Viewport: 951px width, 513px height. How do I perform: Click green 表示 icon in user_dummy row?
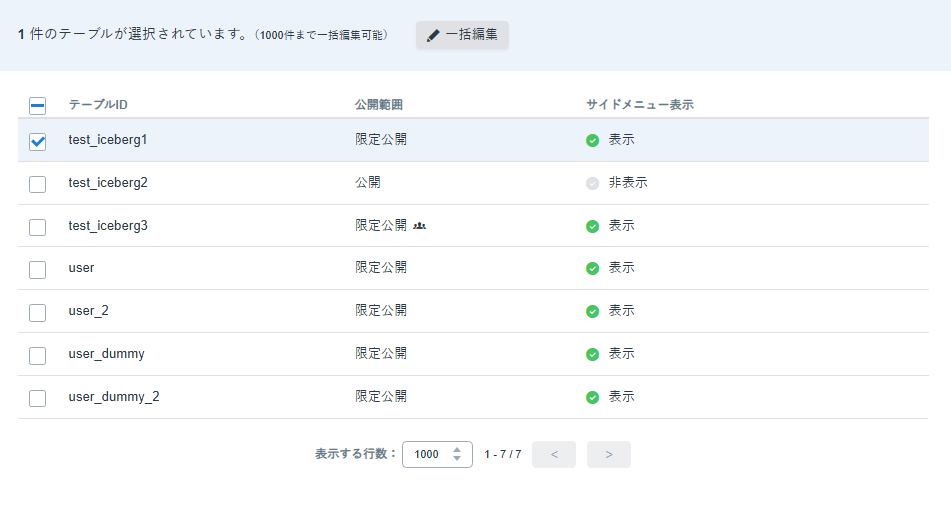pyautogui.click(x=593, y=355)
